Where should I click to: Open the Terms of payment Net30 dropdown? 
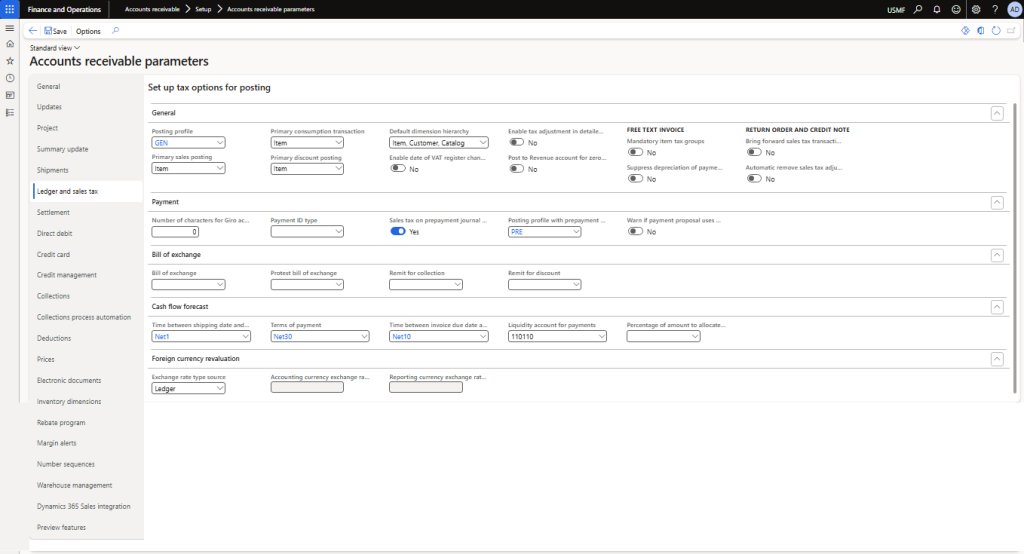pos(307,337)
